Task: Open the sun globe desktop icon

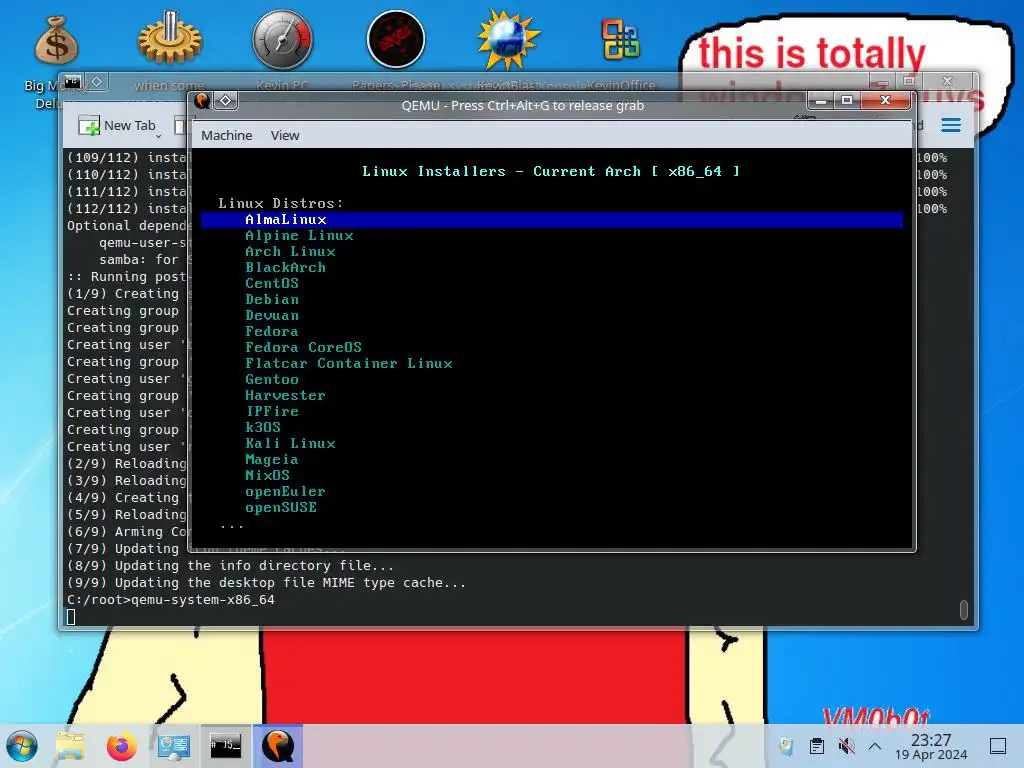Action: [x=509, y=39]
